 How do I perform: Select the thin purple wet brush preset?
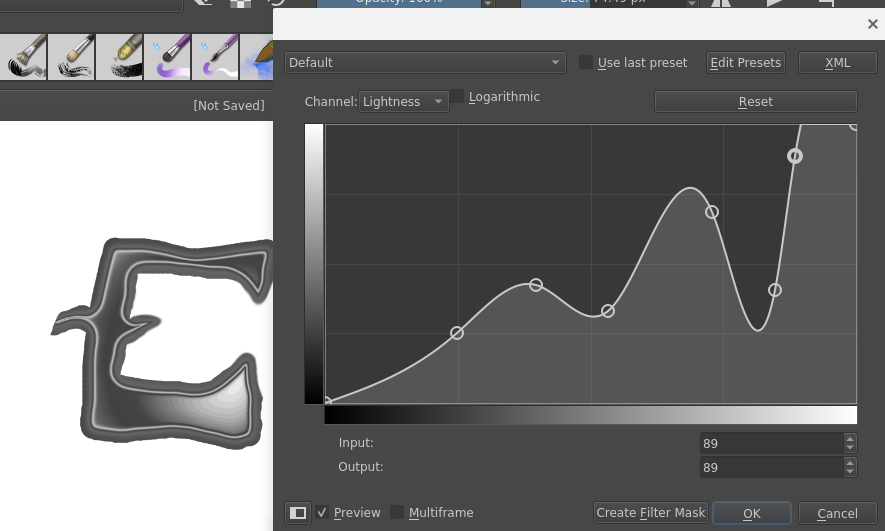pyautogui.click(x=216, y=57)
